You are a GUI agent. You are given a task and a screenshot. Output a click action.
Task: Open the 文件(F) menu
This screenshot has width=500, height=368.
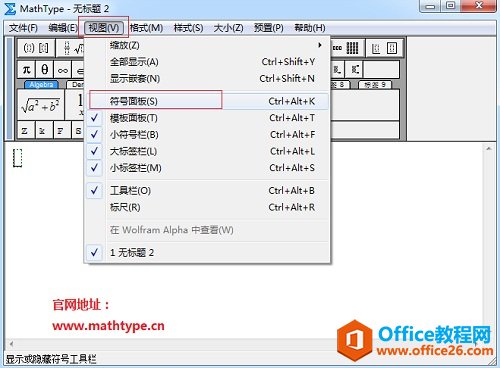click(x=23, y=28)
